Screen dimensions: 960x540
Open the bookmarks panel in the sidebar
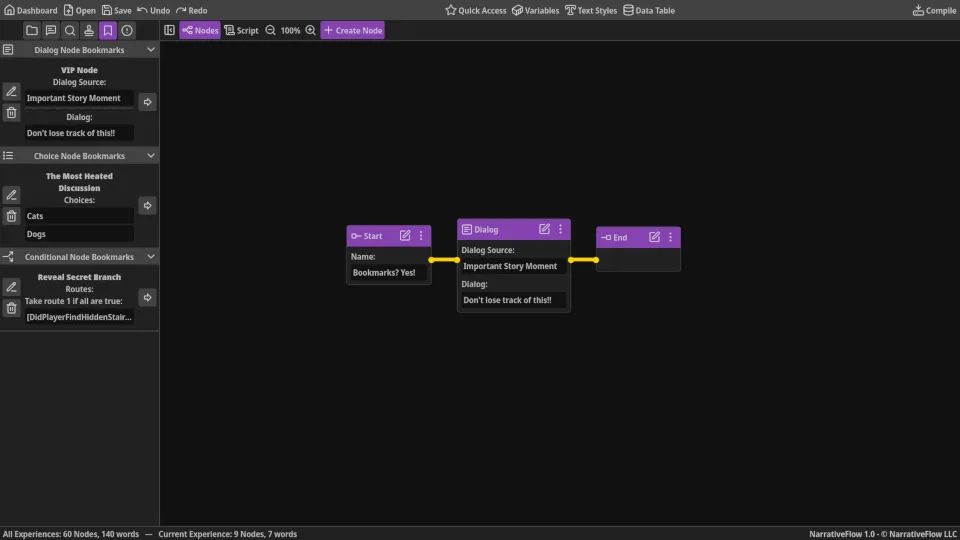108,30
